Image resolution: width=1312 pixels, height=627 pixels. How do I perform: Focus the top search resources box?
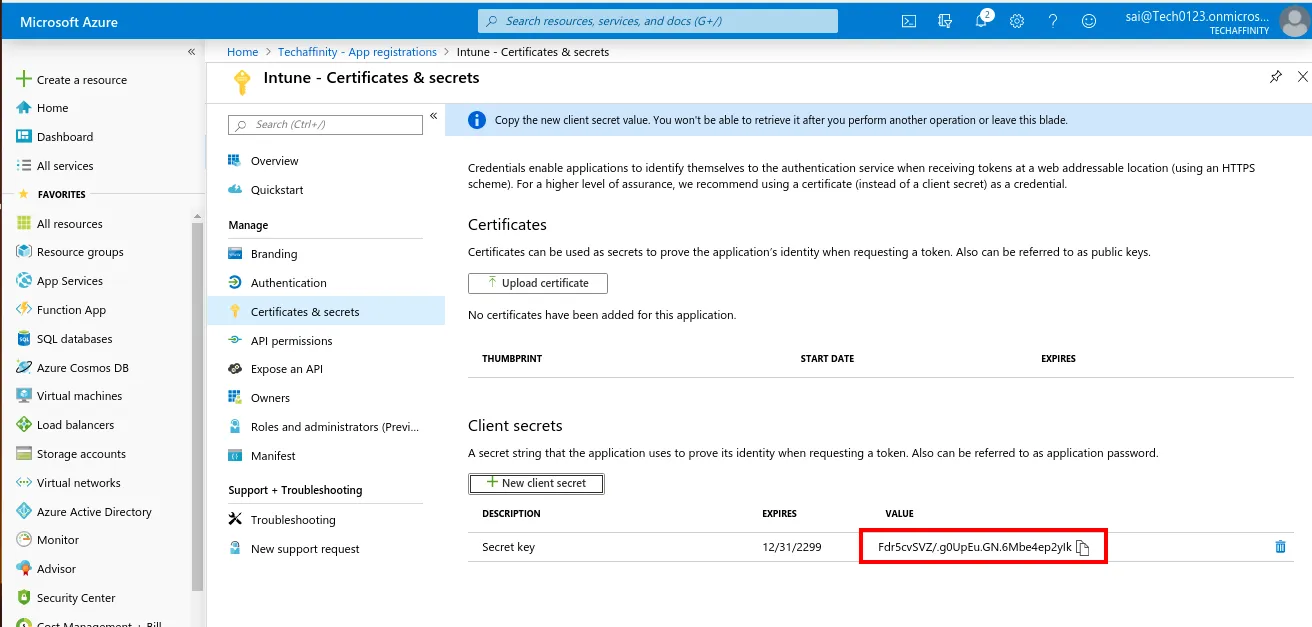pos(658,21)
